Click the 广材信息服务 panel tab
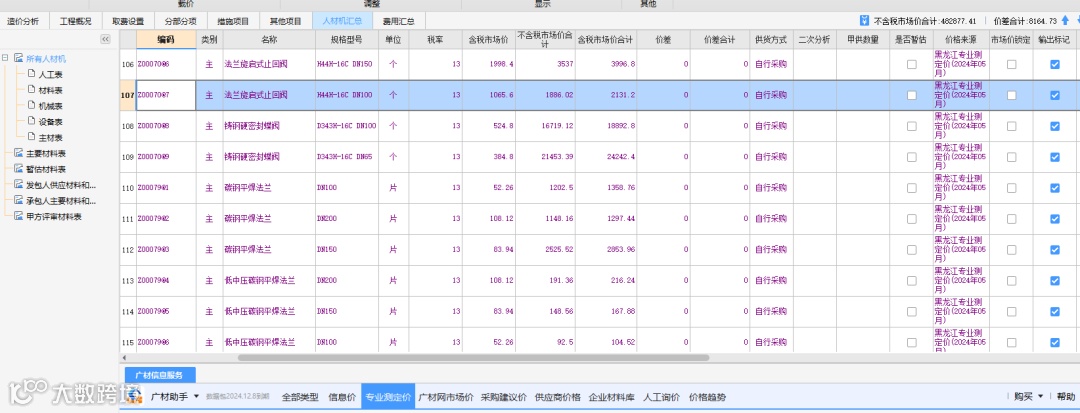Image resolution: width=1080 pixels, height=413 pixels. (160, 375)
